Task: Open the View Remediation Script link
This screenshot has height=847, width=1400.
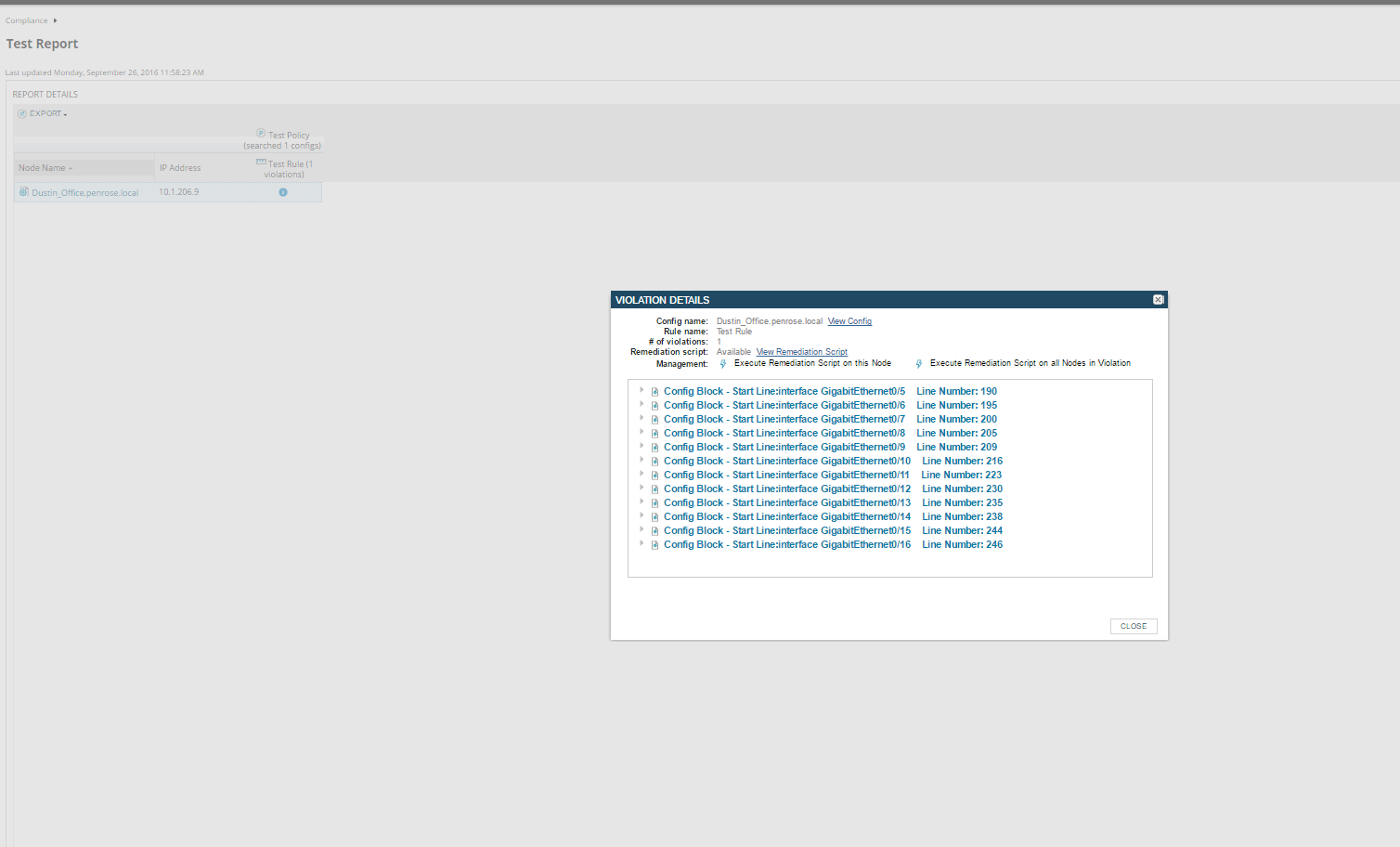Action: tap(801, 352)
